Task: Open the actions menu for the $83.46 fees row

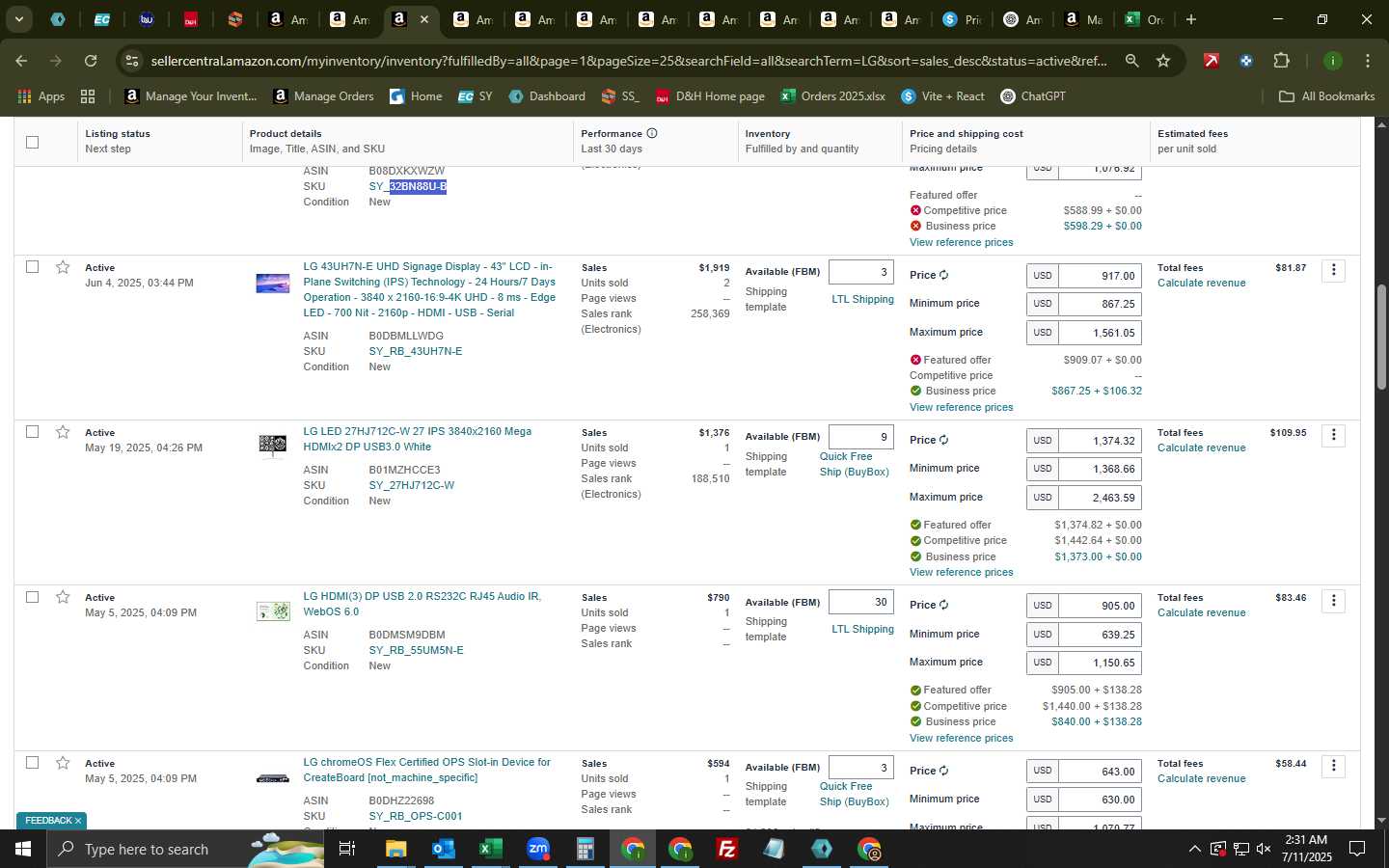Action: tap(1333, 601)
